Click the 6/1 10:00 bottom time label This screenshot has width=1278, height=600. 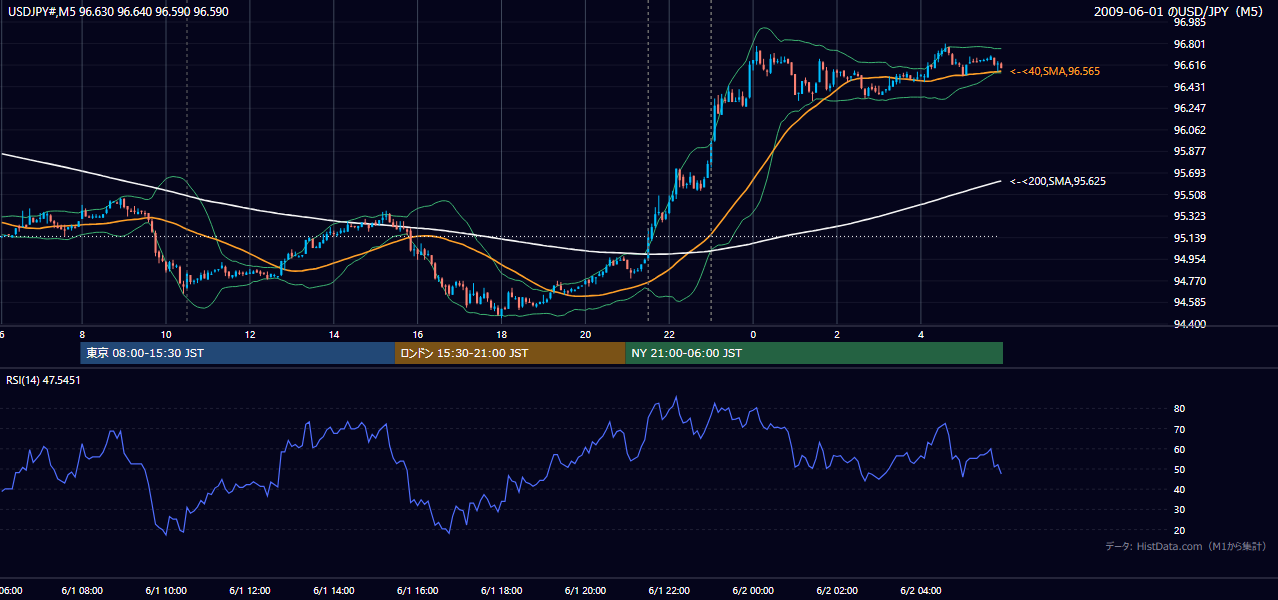click(166, 591)
